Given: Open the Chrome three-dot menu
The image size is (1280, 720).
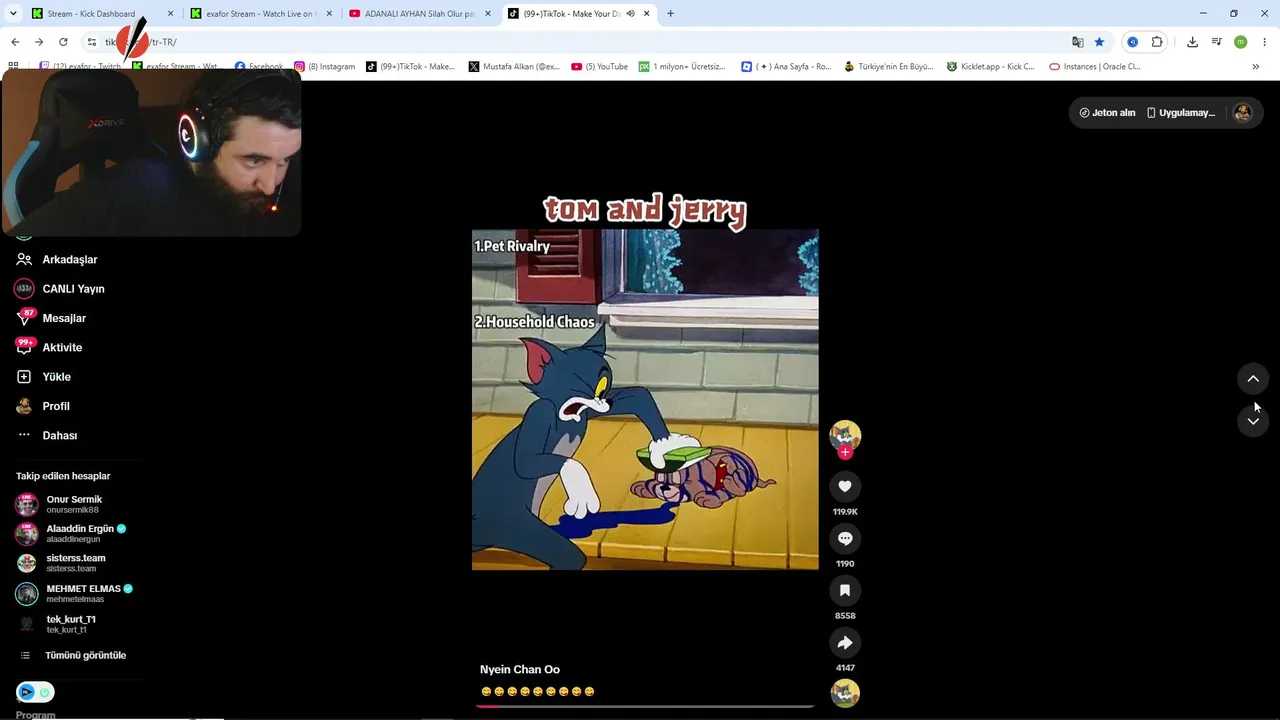Looking at the screenshot, I should (1265, 42).
